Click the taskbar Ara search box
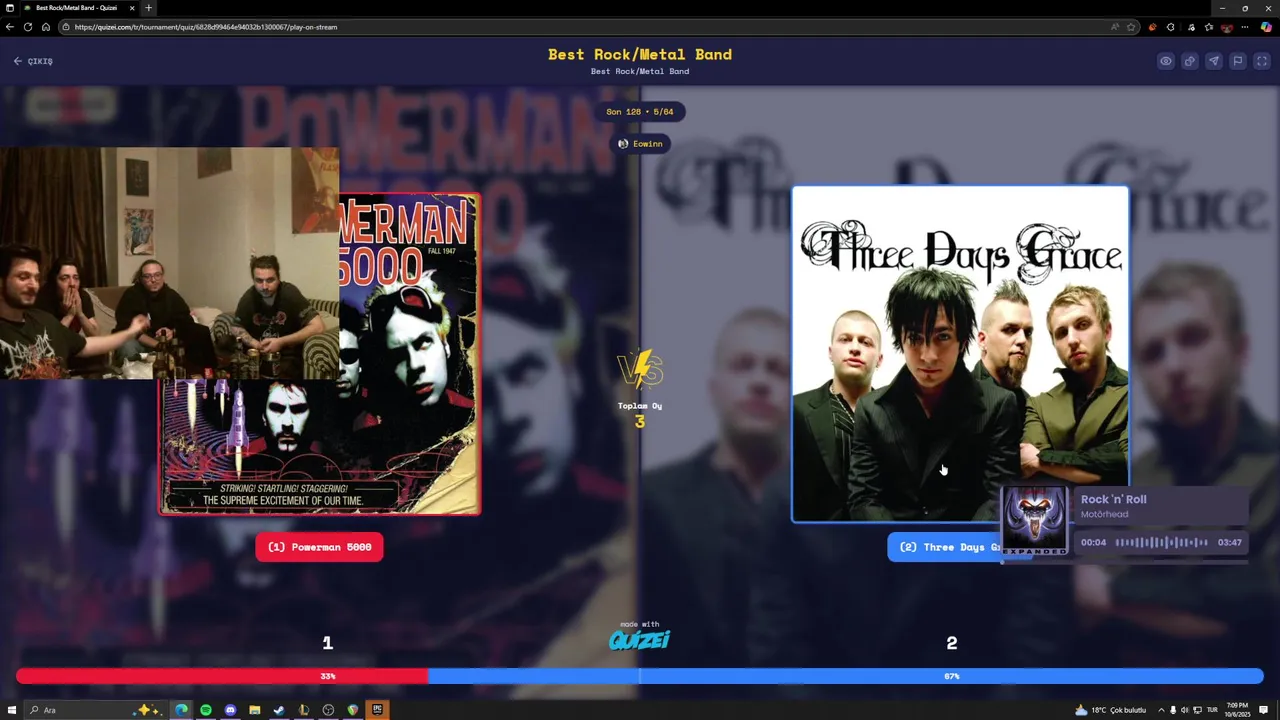 tap(95, 710)
